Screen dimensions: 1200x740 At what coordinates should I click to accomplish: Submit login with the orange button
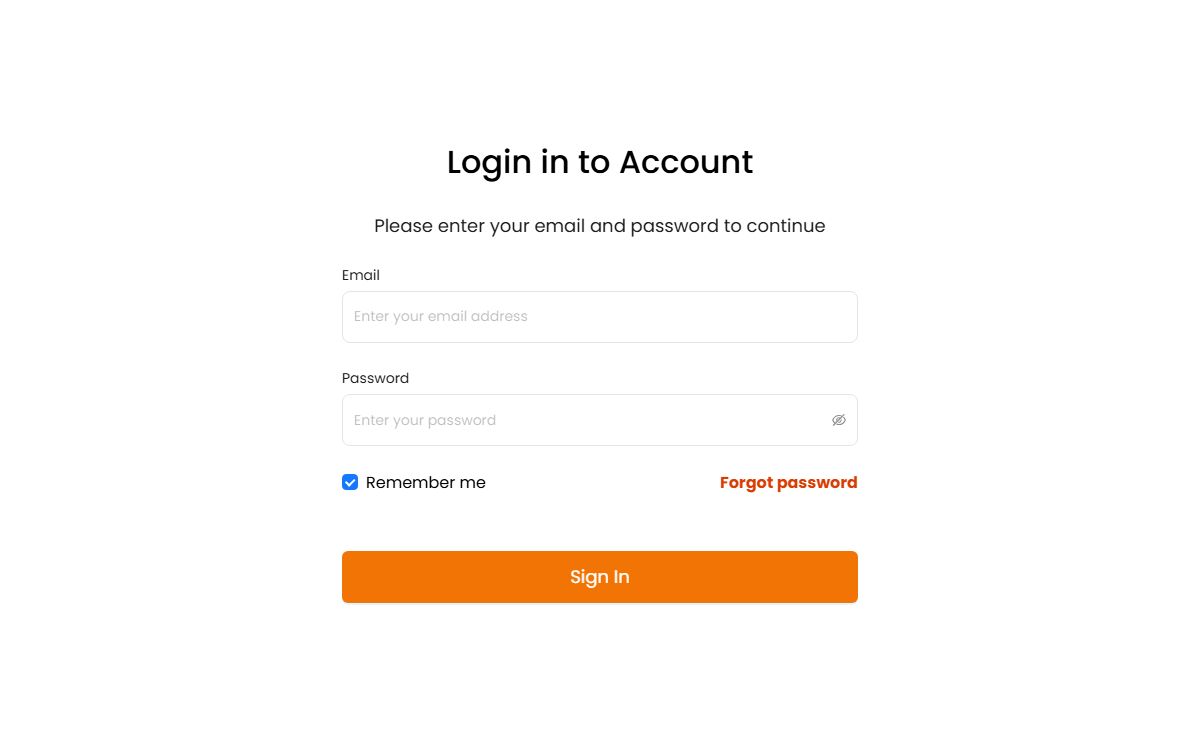click(x=600, y=577)
